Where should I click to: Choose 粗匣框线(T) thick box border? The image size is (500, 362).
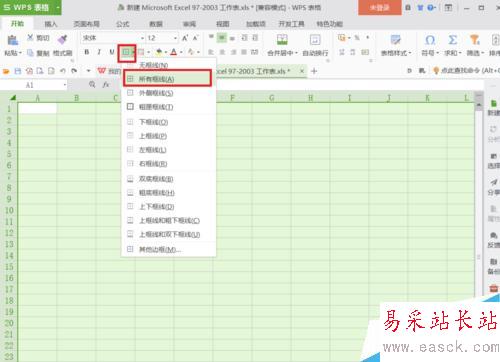click(x=168, y=107)
